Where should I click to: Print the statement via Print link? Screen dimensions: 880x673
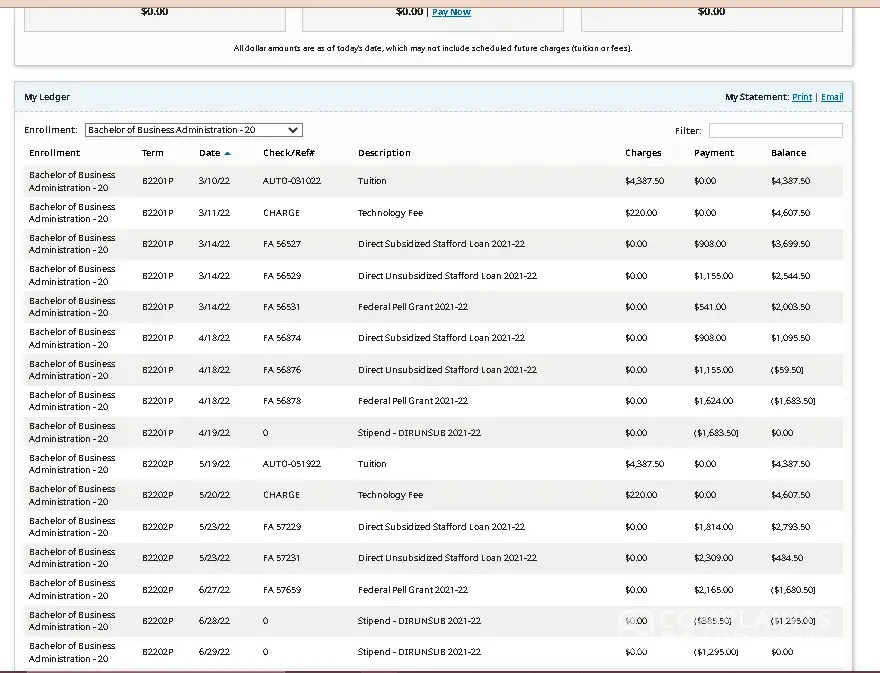[x=801, y=97]
